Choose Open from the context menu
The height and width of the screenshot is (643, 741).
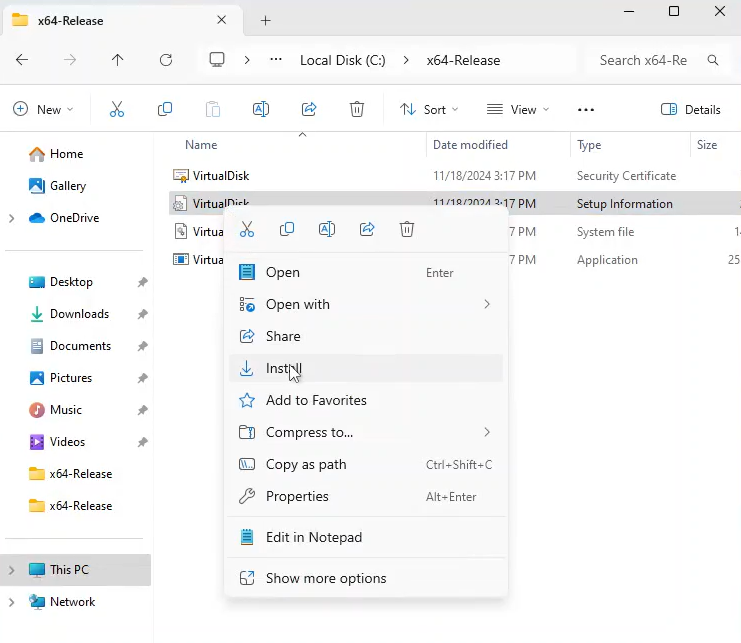[x=366, y=273]
